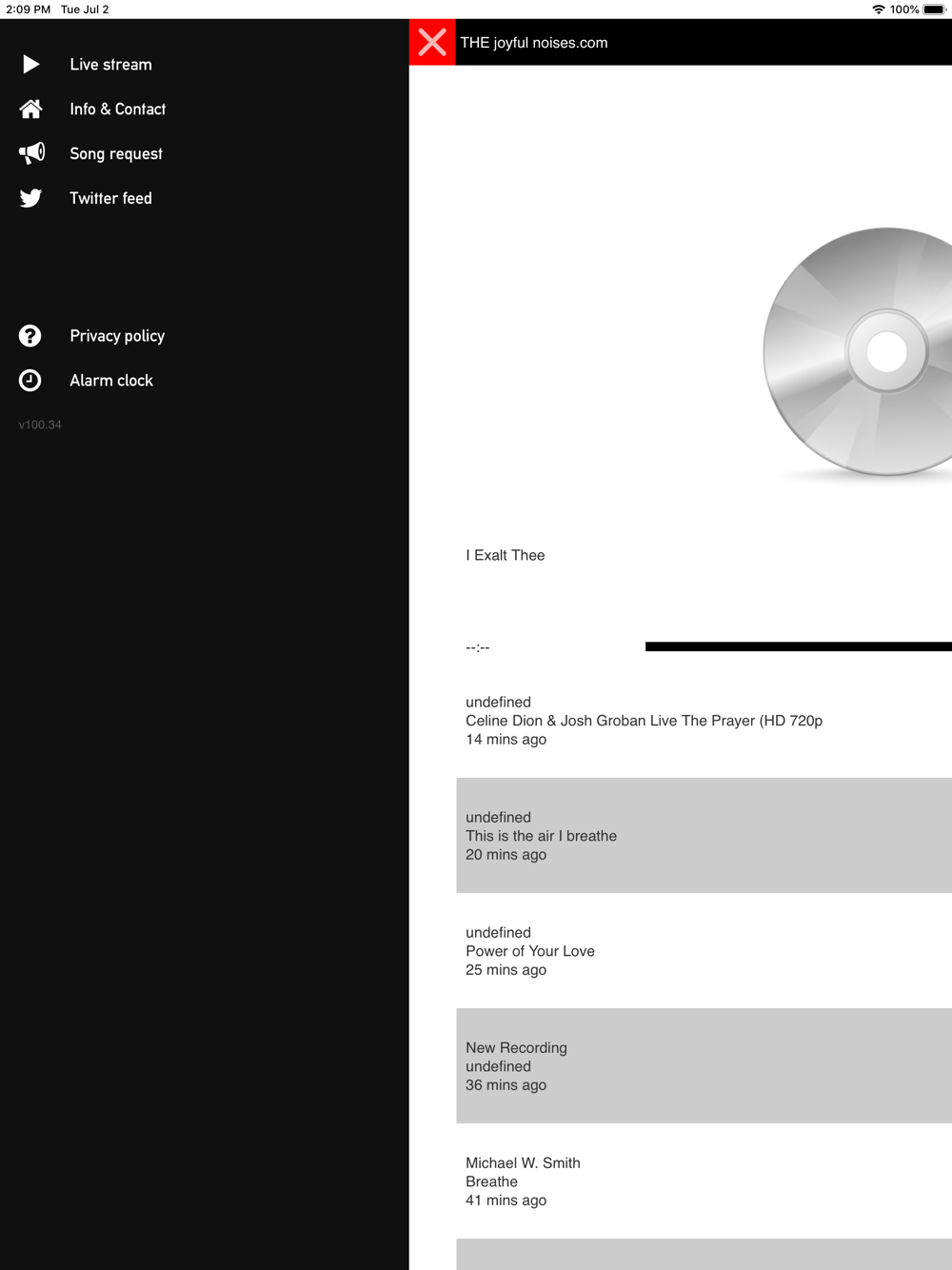Tap THE joyful noises.com header title
952x1270 pixels.
tap(534, 43)
